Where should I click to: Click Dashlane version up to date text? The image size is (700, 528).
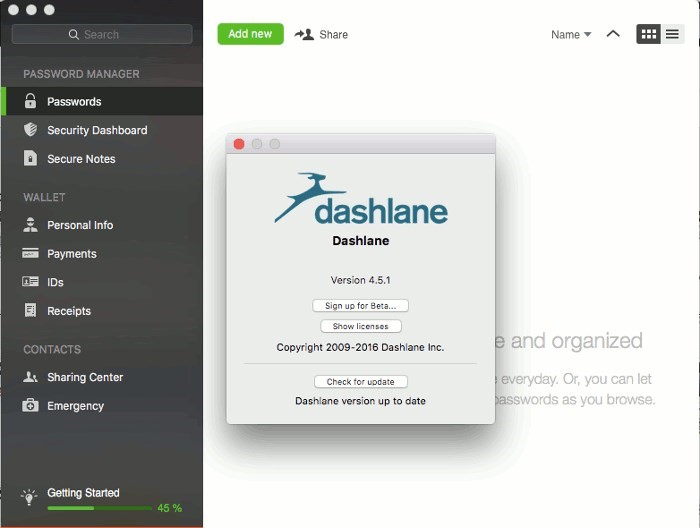coord(360,401)
